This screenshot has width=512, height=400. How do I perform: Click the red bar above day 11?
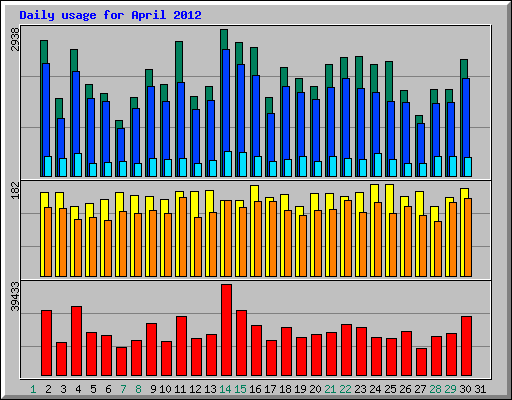point(181,346)
